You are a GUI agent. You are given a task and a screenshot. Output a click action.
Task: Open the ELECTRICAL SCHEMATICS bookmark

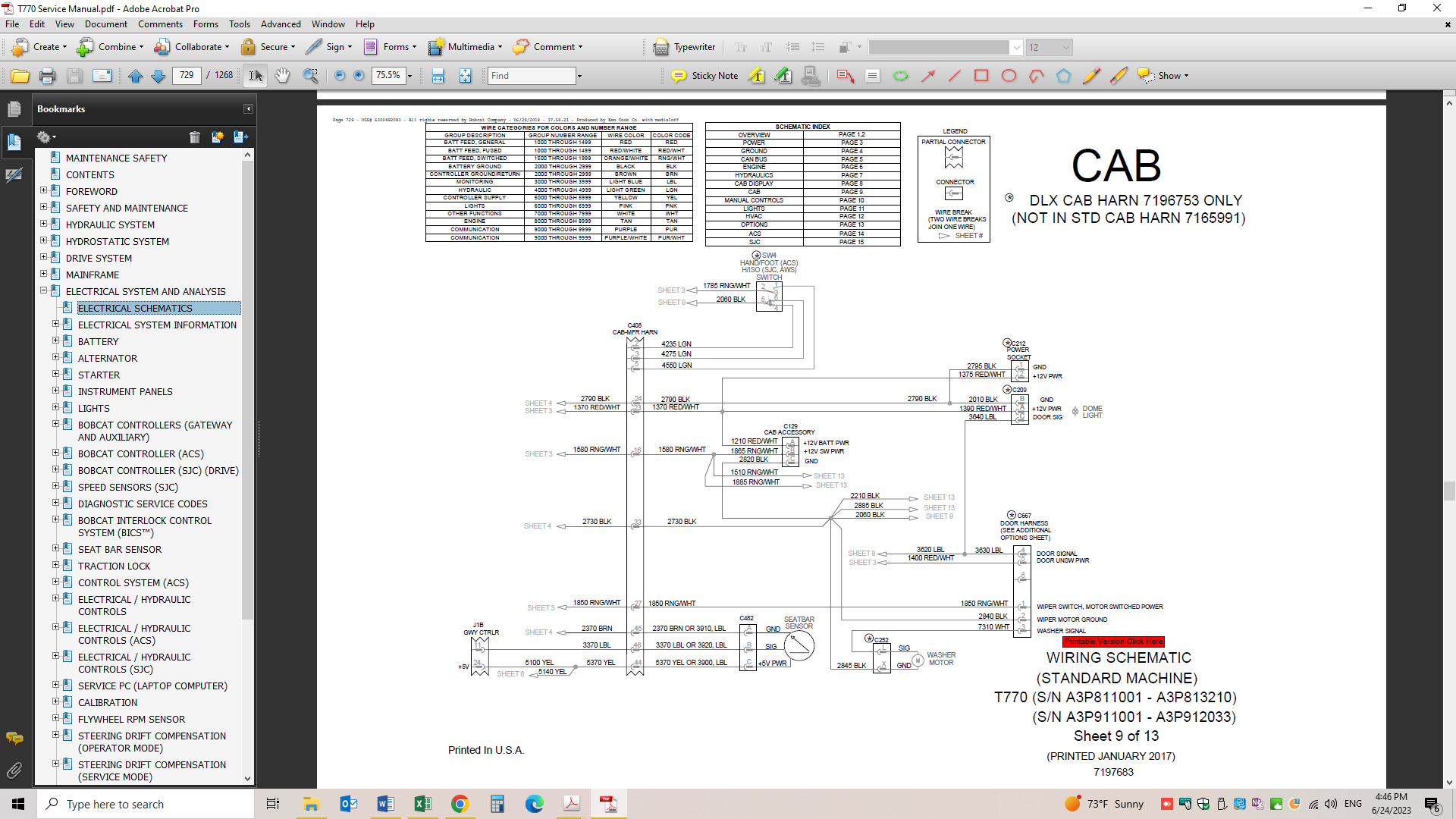click(x=135, y=308)
